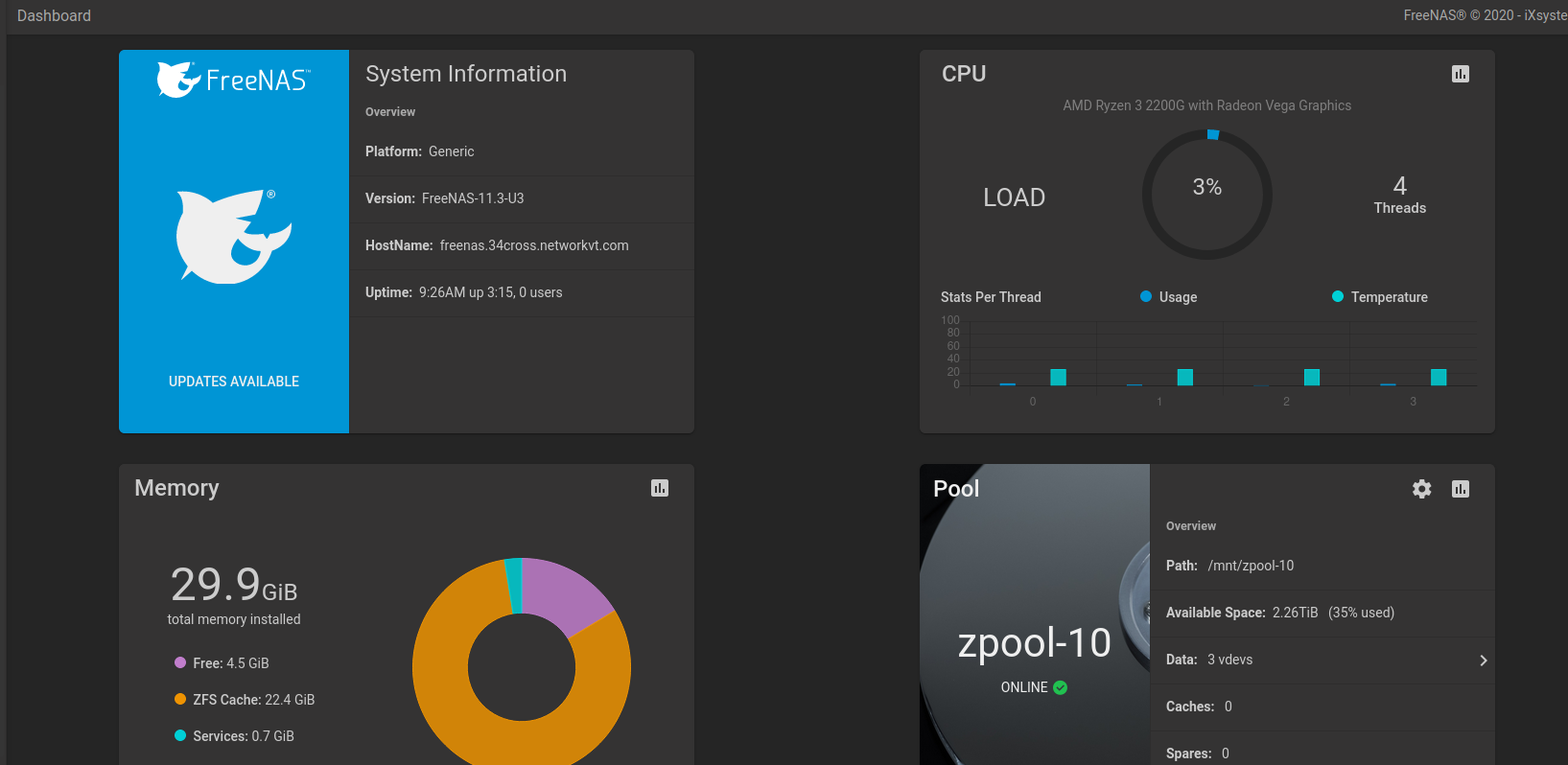The image size is (1568, 765).
Task: Click 'Path: /mnt/zpool-10' row
Action: (x=1322, y=566)
